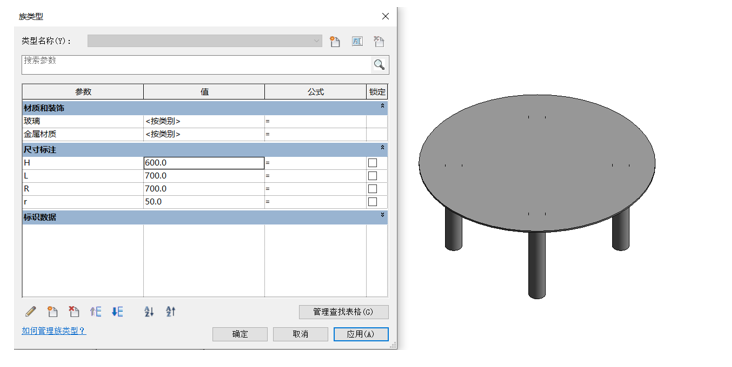Click the magnifier search icon
The image size is (732, 367).
point(379,64)
